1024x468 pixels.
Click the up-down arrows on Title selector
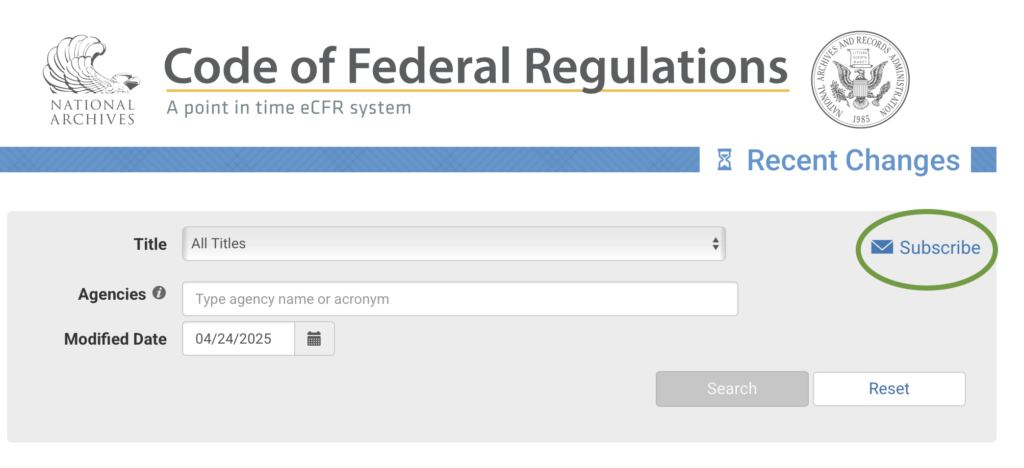(x=715, y=244)
